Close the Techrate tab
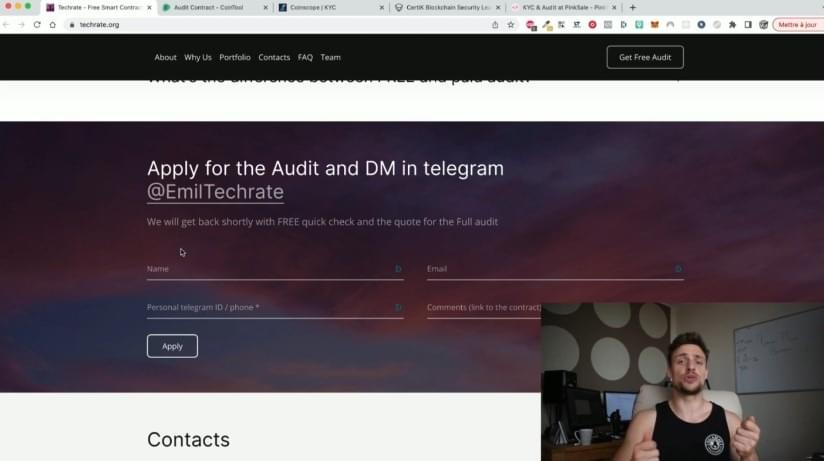 (x=149, y=7)
